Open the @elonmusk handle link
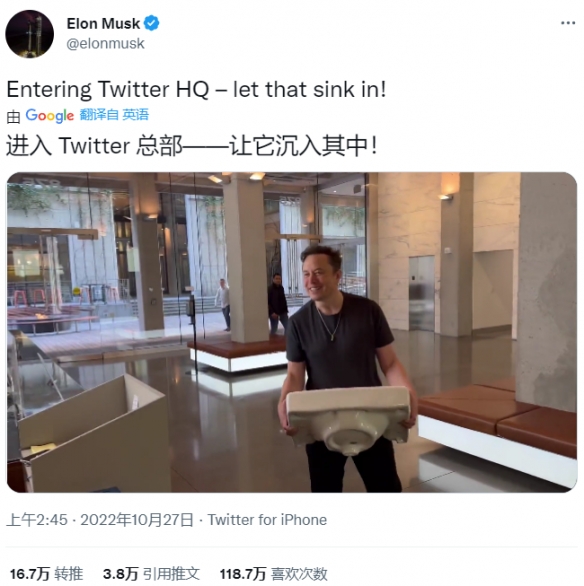584x586 pixels. 105,44
